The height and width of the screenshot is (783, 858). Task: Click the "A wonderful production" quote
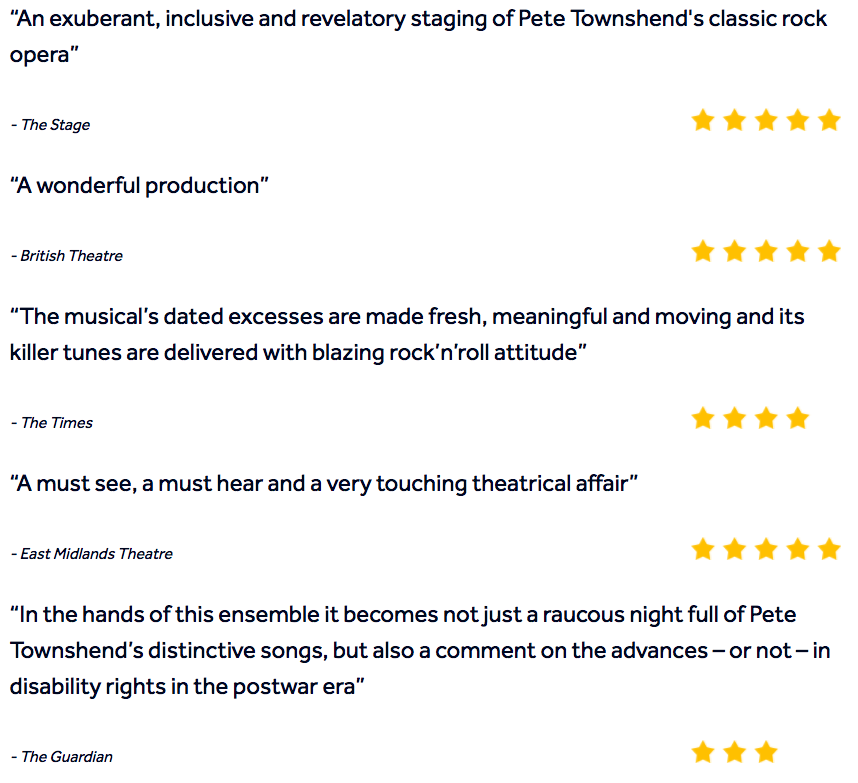(x=140, y=186)
